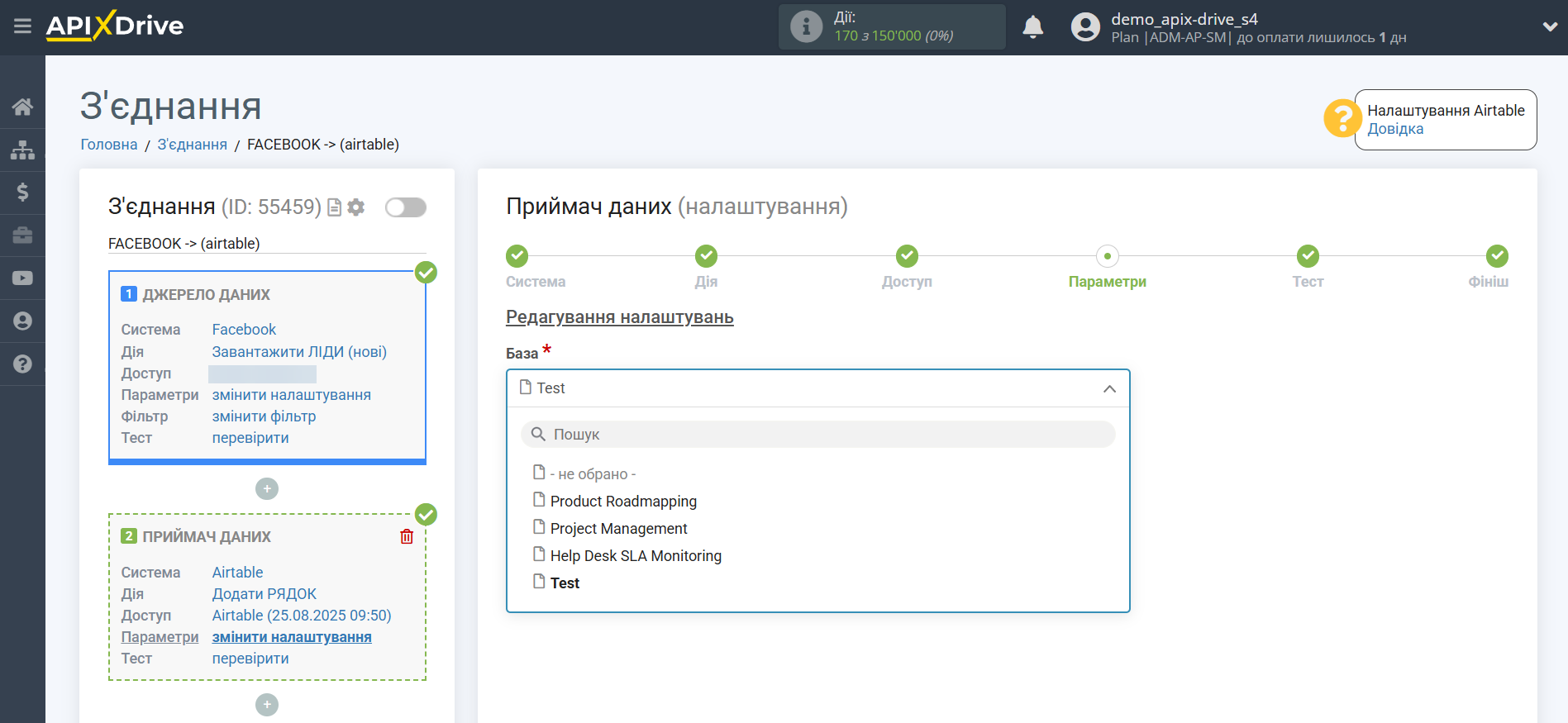Image resolution: width=1568 pixels, height=723 pixels.
Task: Click the notifications bell icon
Action: point(1032,27)
